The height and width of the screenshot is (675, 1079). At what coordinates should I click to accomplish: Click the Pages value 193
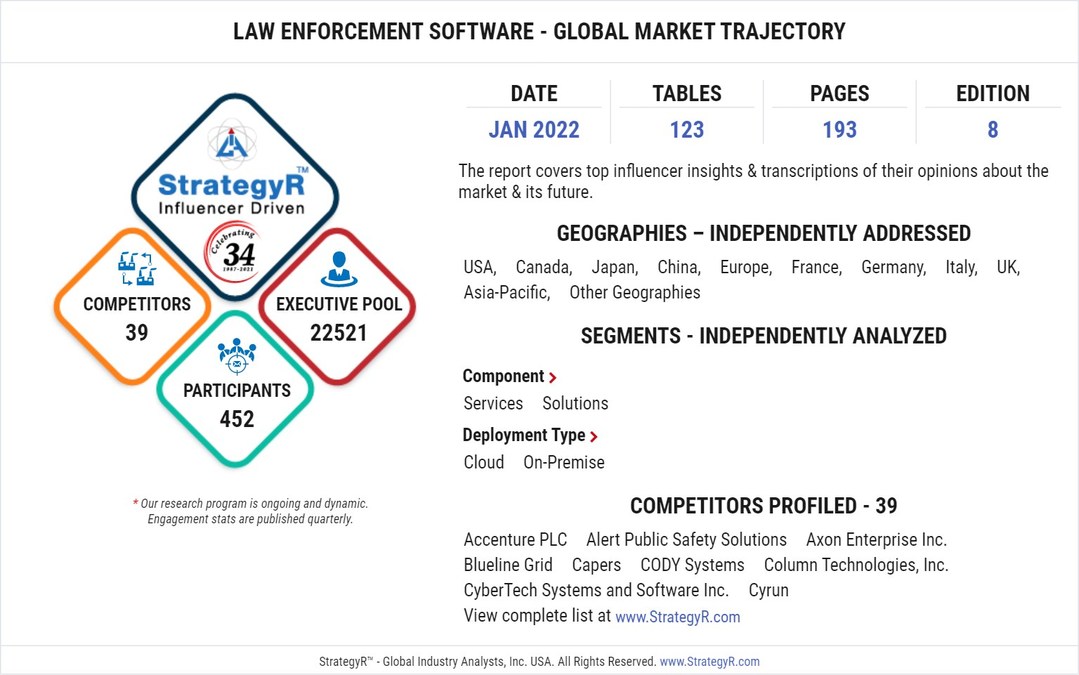tap(840, 129)
